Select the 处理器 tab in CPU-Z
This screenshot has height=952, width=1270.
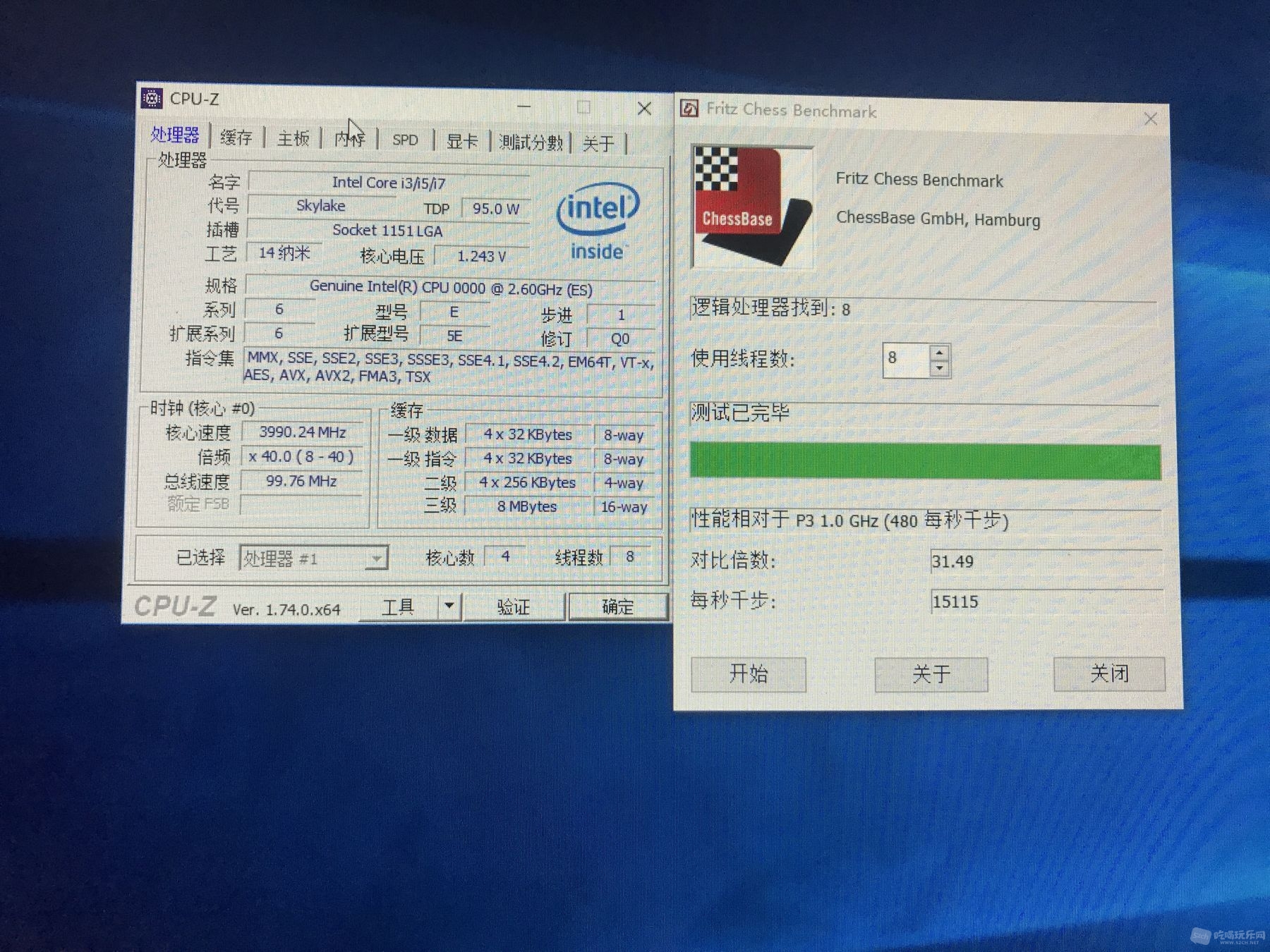(x=174, y=134)
